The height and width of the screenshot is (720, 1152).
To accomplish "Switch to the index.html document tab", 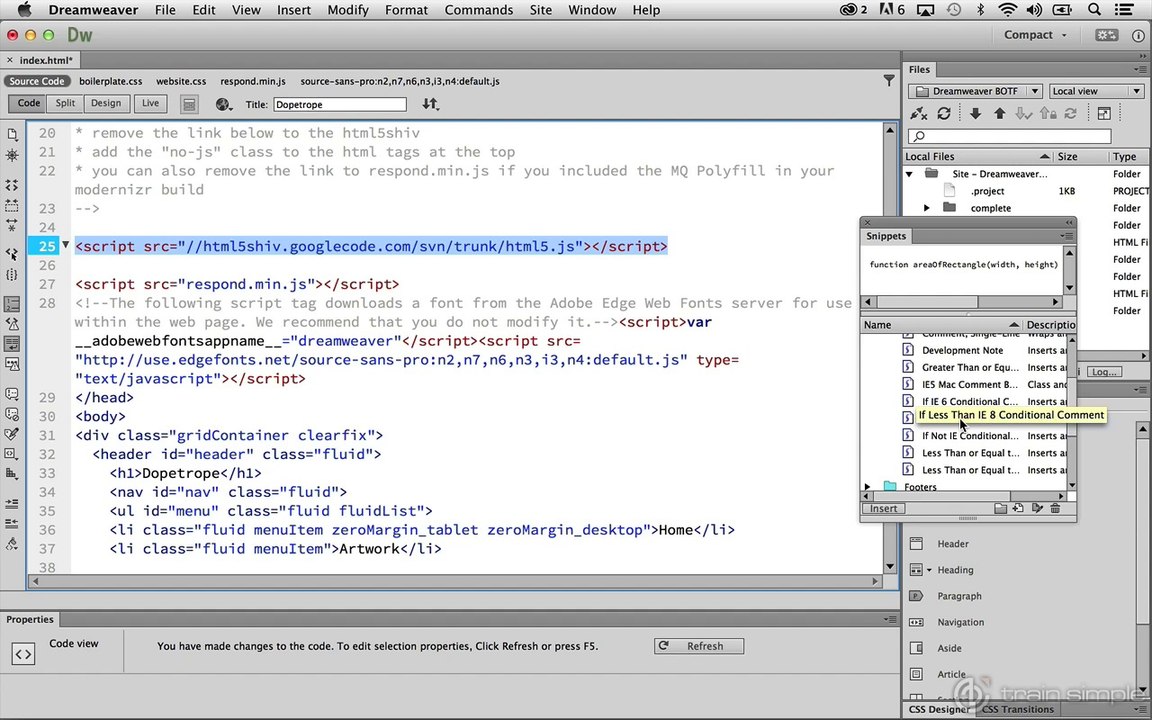I will click(x=46, y=60).
